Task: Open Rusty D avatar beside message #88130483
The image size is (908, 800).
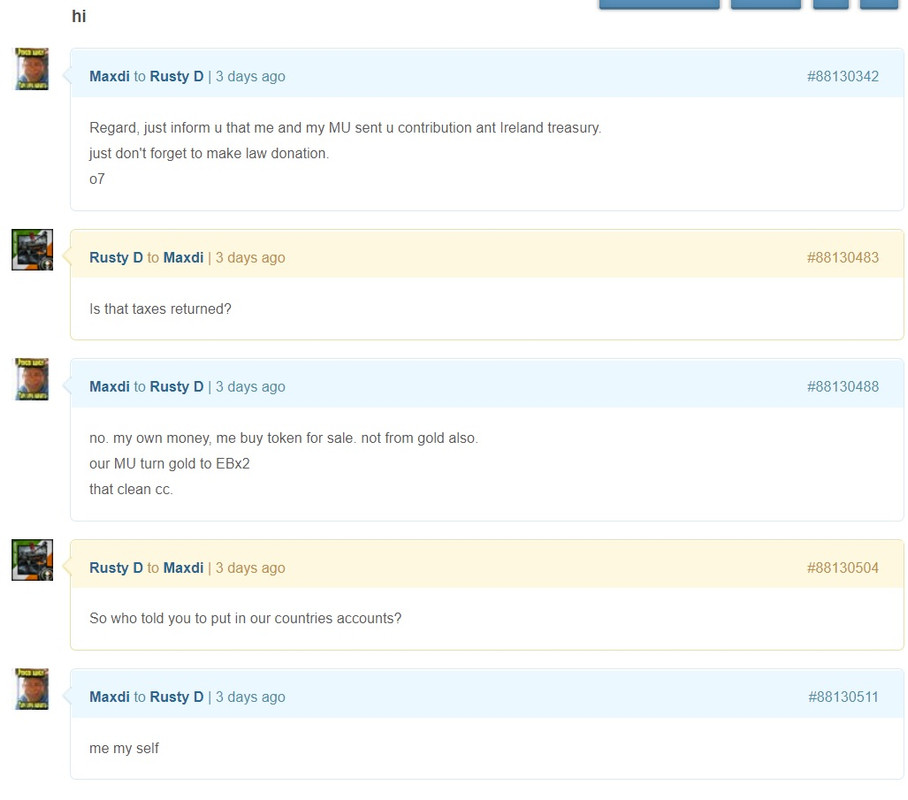Action: click(x=32, y=250)
